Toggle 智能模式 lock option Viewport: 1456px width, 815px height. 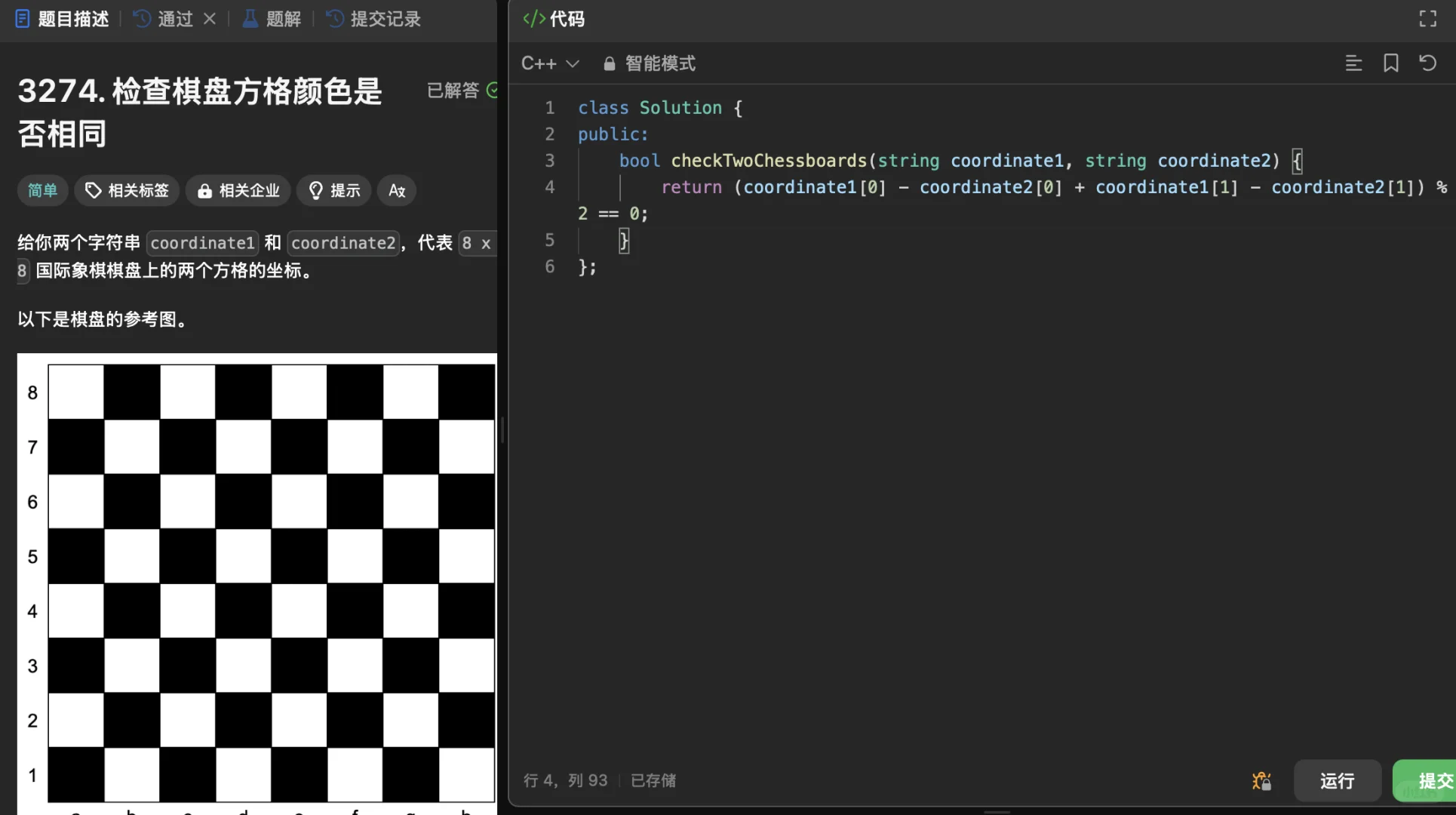click(x=649, y=63)
